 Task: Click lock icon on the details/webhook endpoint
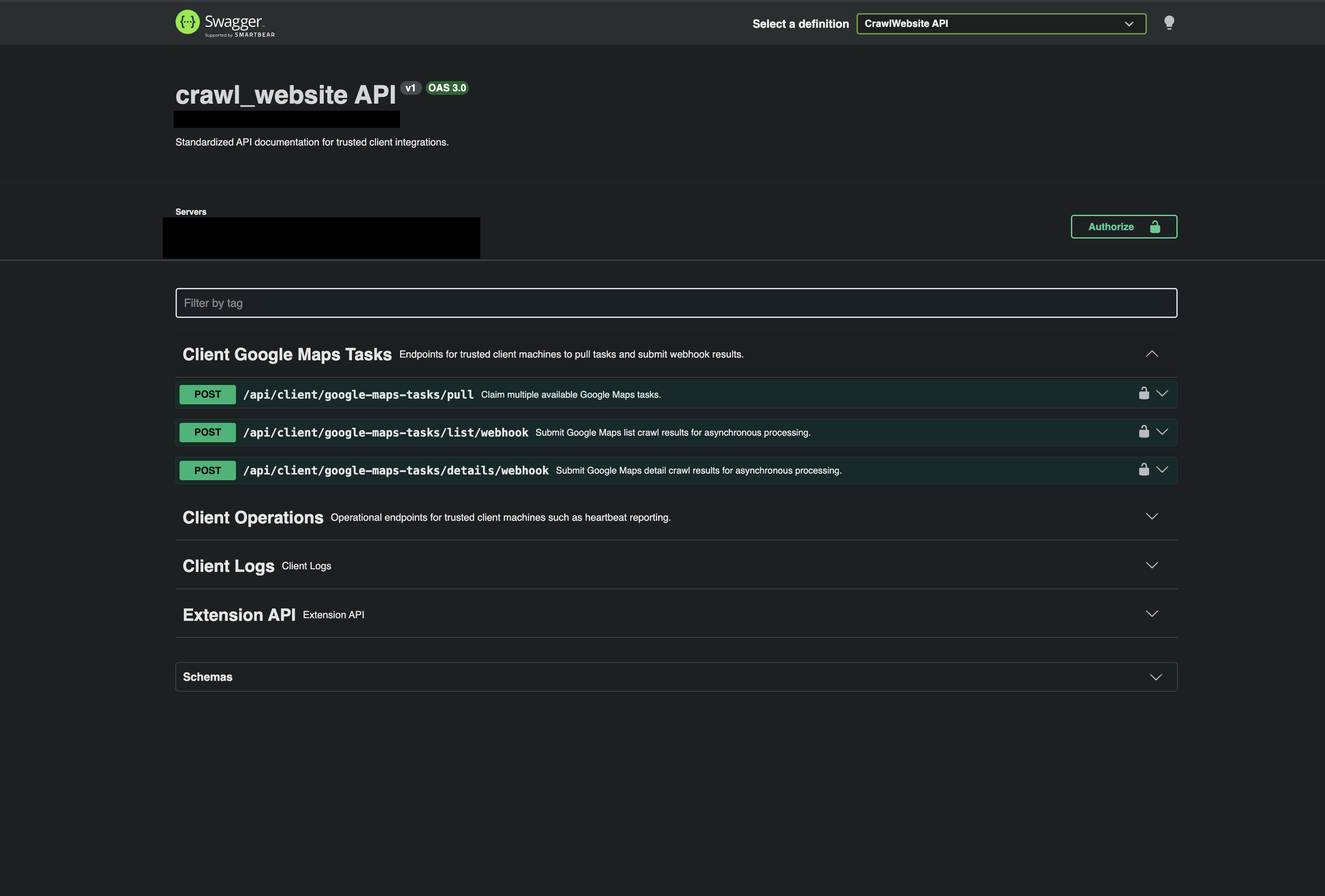point(1144,469)
